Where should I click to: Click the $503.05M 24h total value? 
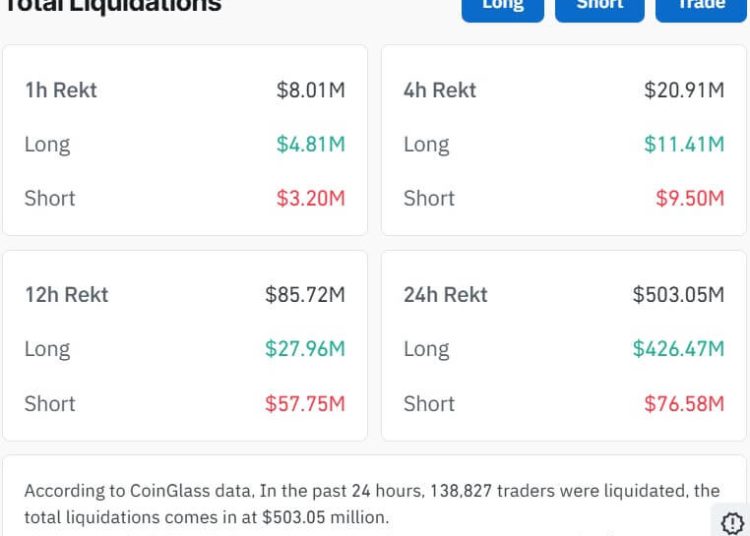(678, 295)
